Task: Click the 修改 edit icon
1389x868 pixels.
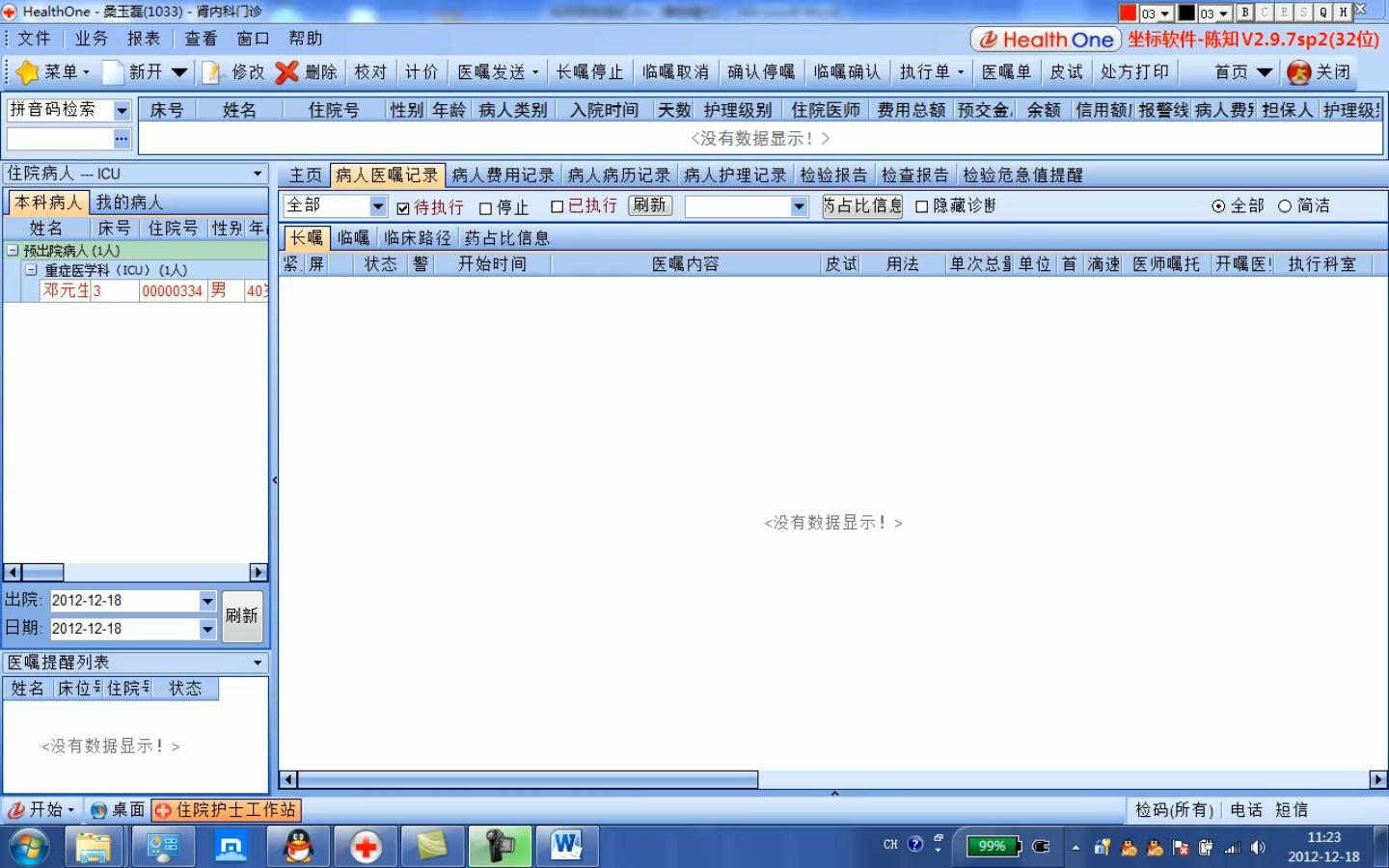Action: 211,72
